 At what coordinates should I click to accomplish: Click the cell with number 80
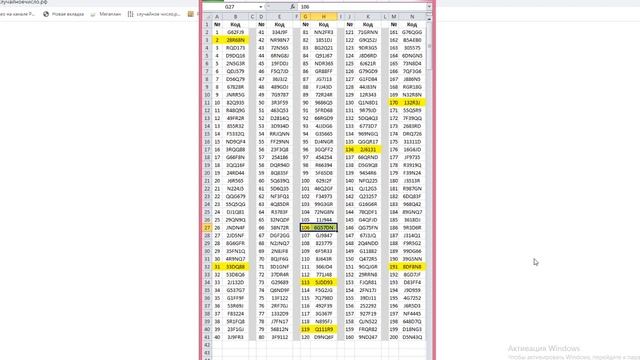click(261, 337)
